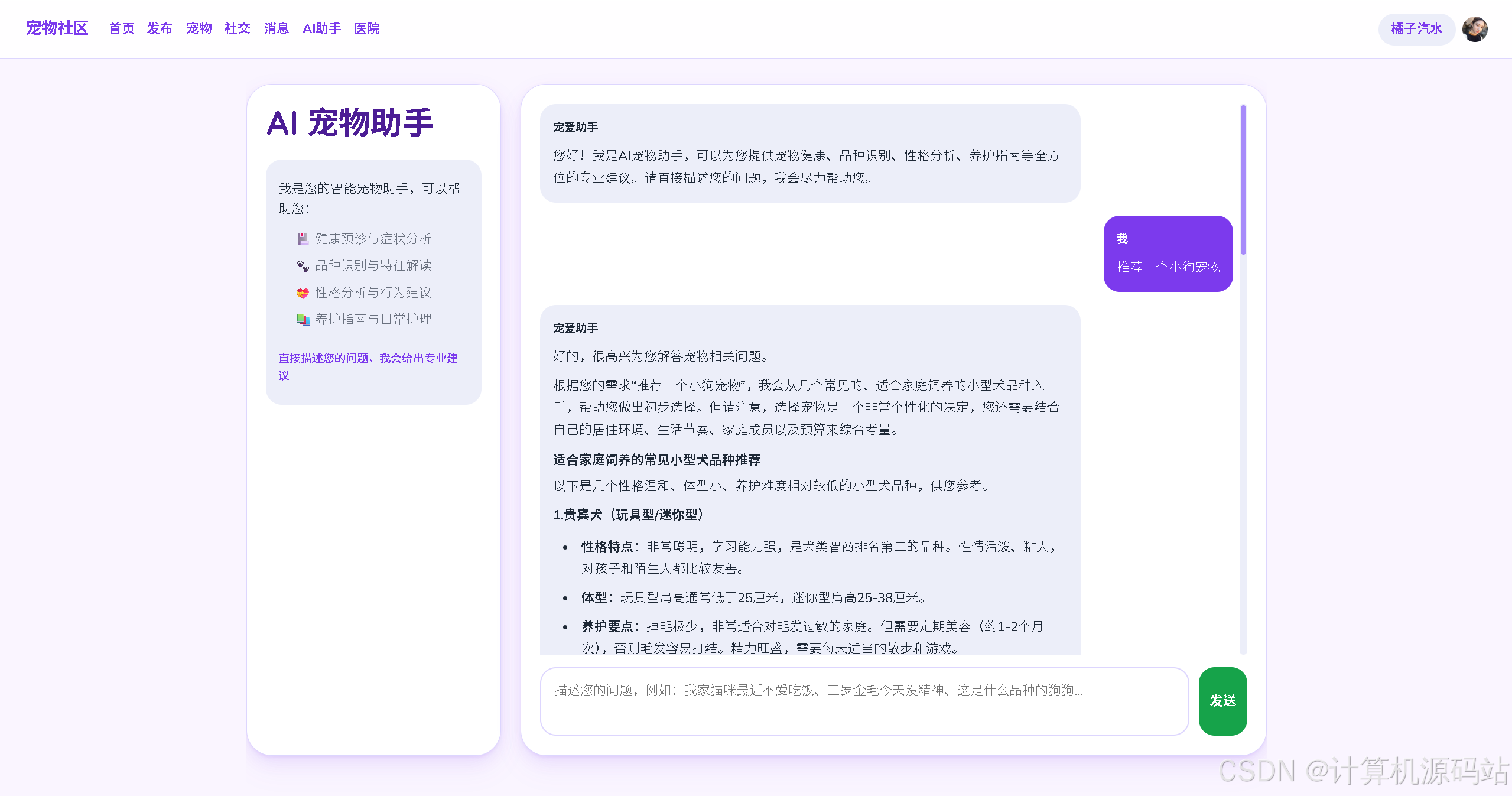Select the 品种识别与特征解读 text
The width and height of the screenshot is (1512, 796).
[373, 265]
